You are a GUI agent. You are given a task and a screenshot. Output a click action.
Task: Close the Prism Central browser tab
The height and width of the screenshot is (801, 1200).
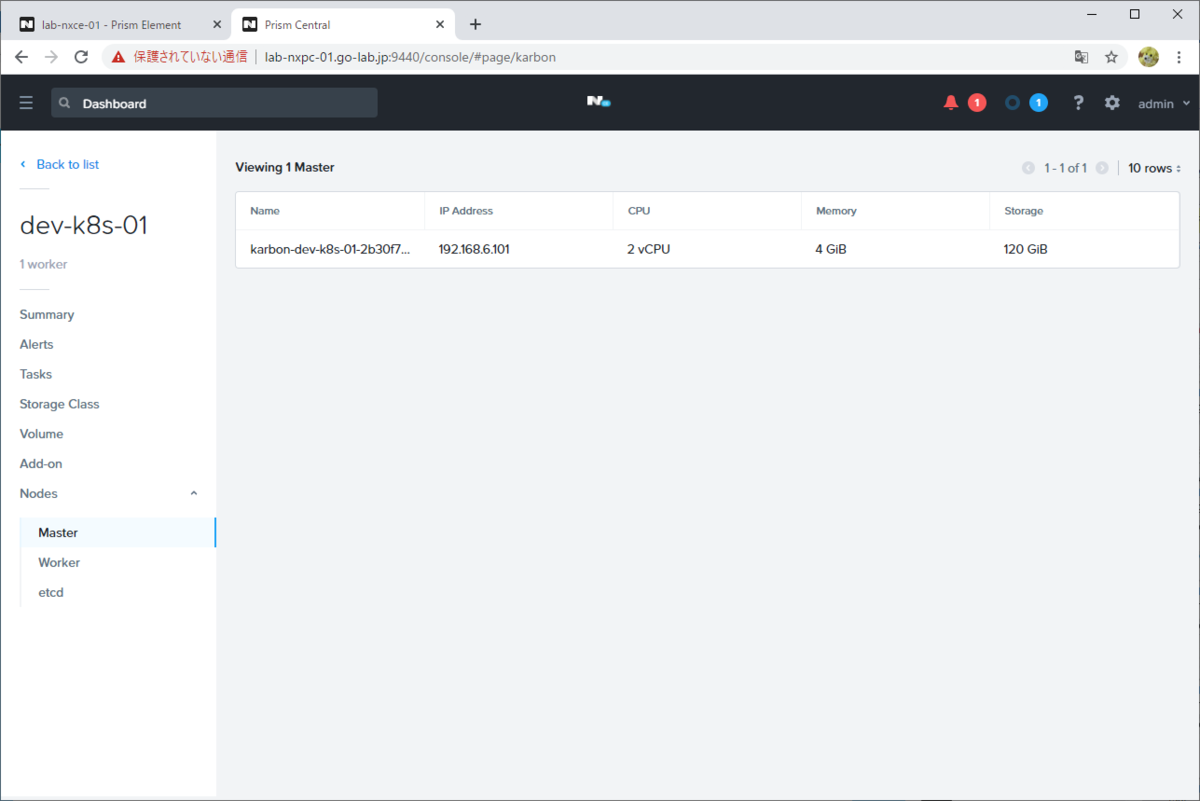coord(441,24)
